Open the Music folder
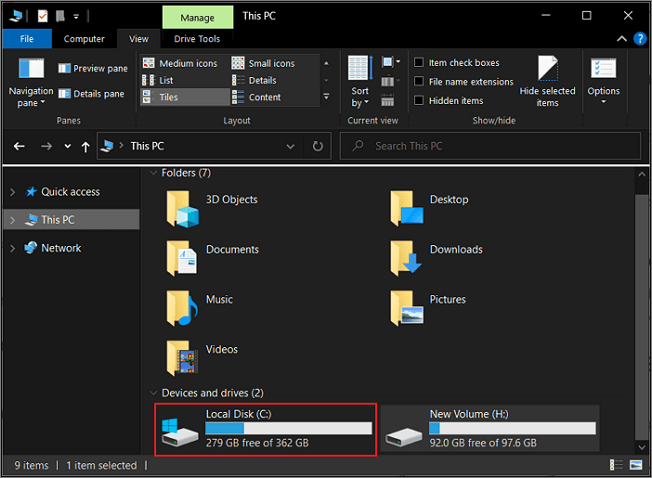 pyautogui.click(x=200, y=308)
